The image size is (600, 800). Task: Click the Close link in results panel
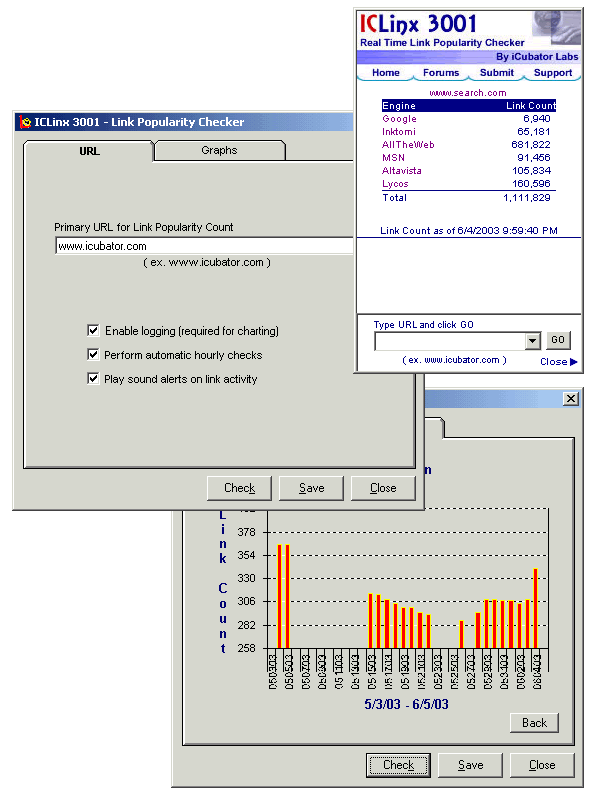(554, 362)
